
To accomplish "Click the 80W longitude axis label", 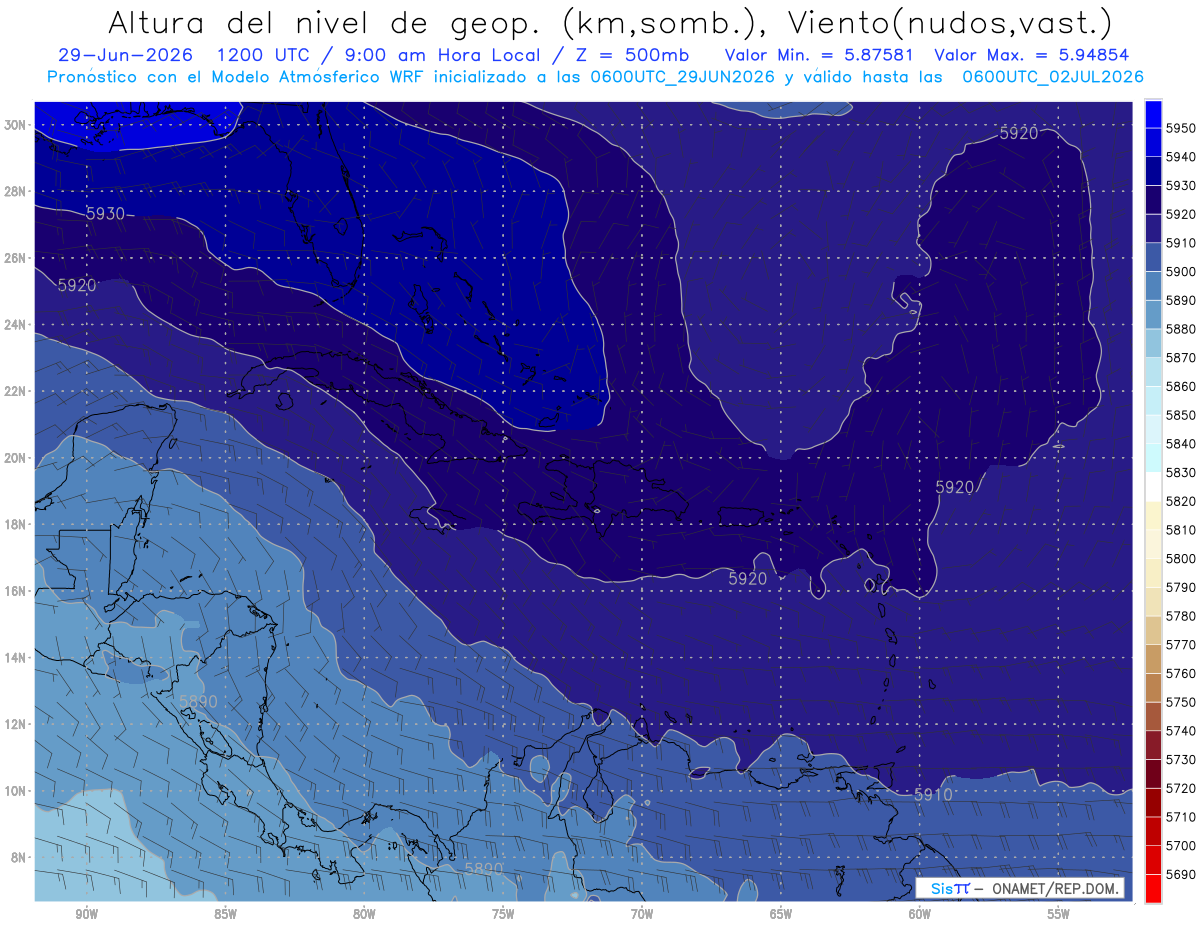I will (364, 915).
